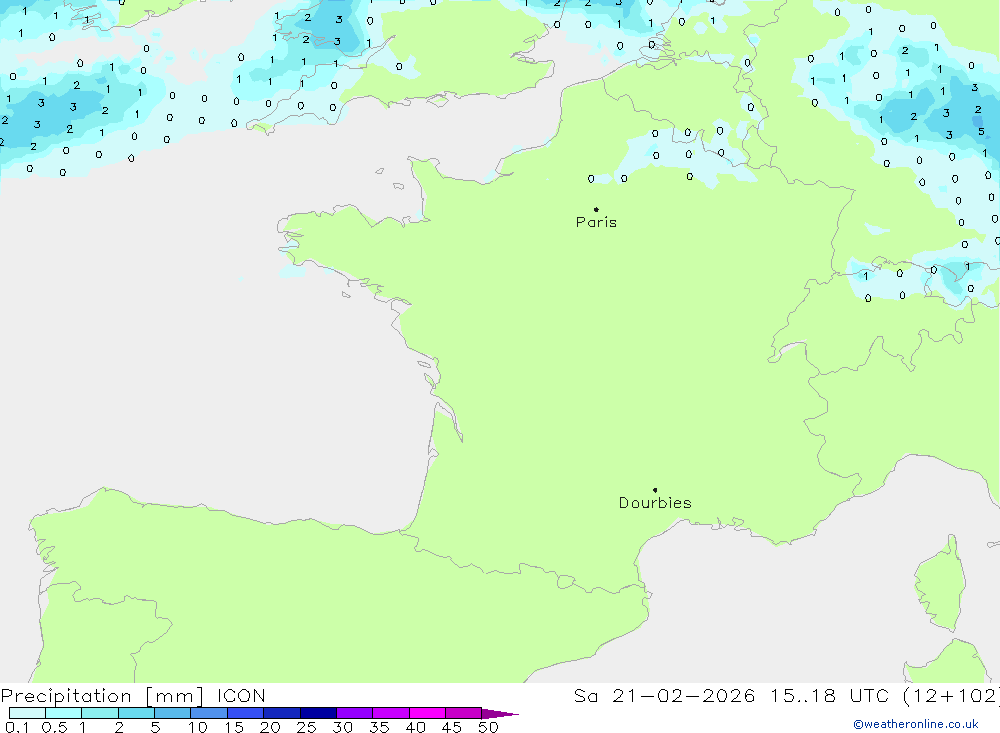Click the black dot marking Dourbies
The image size is (1000, 733).
pos(655,490)
